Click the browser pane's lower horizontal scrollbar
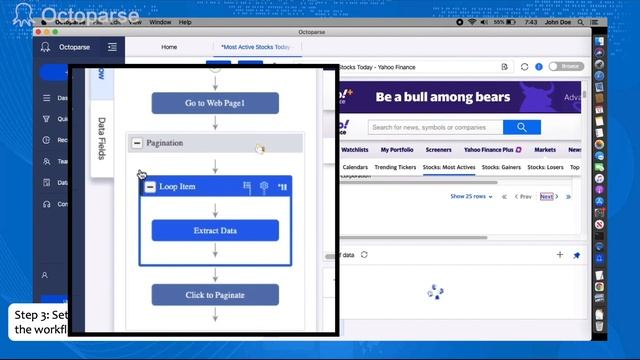This screenshot has width=640, height=360. (413, 237)
